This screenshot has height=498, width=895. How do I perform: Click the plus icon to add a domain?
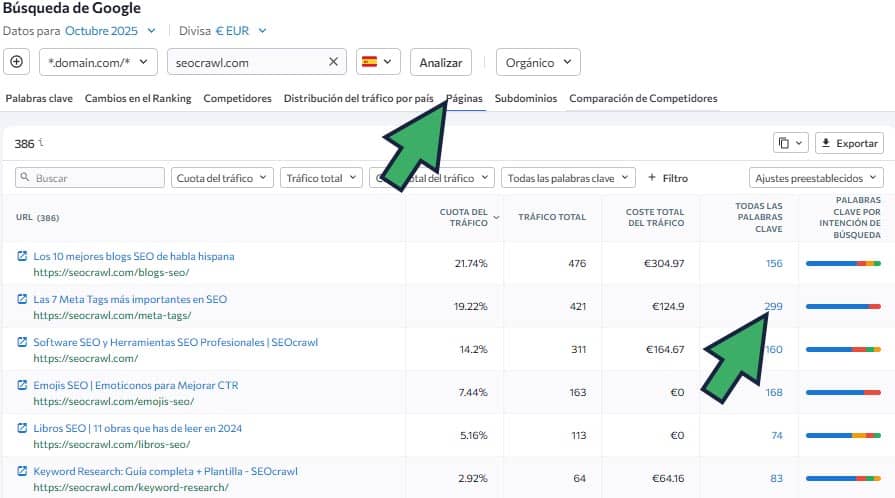[17, 62]
